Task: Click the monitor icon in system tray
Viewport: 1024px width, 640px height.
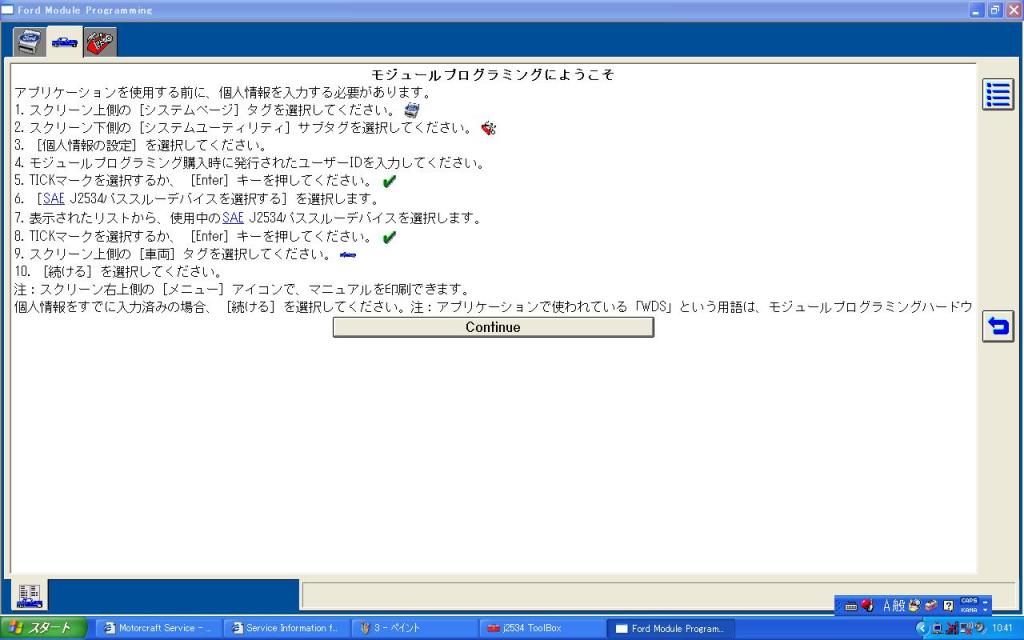Action: coord(937,628)
